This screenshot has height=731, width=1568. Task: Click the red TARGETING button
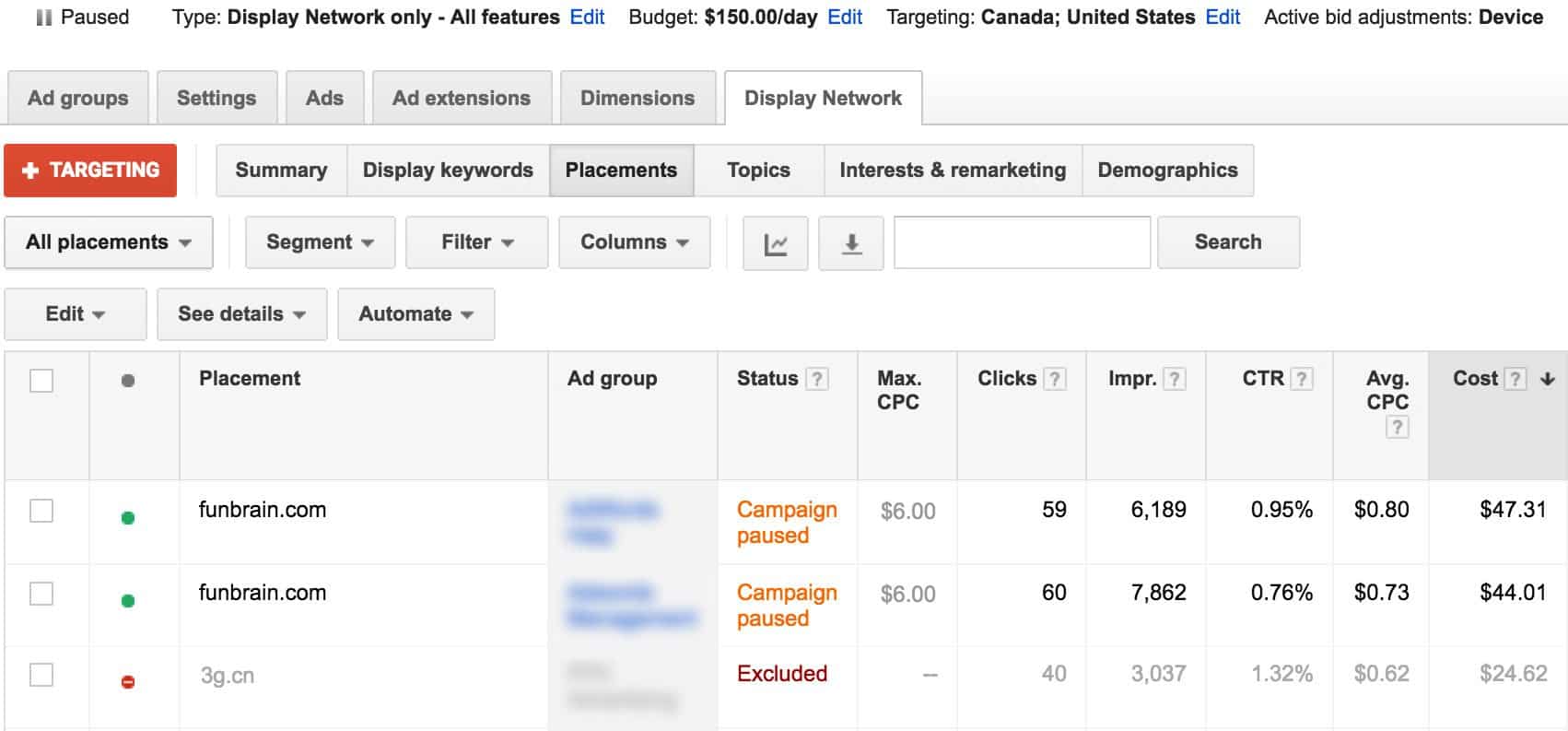point(90,171)
